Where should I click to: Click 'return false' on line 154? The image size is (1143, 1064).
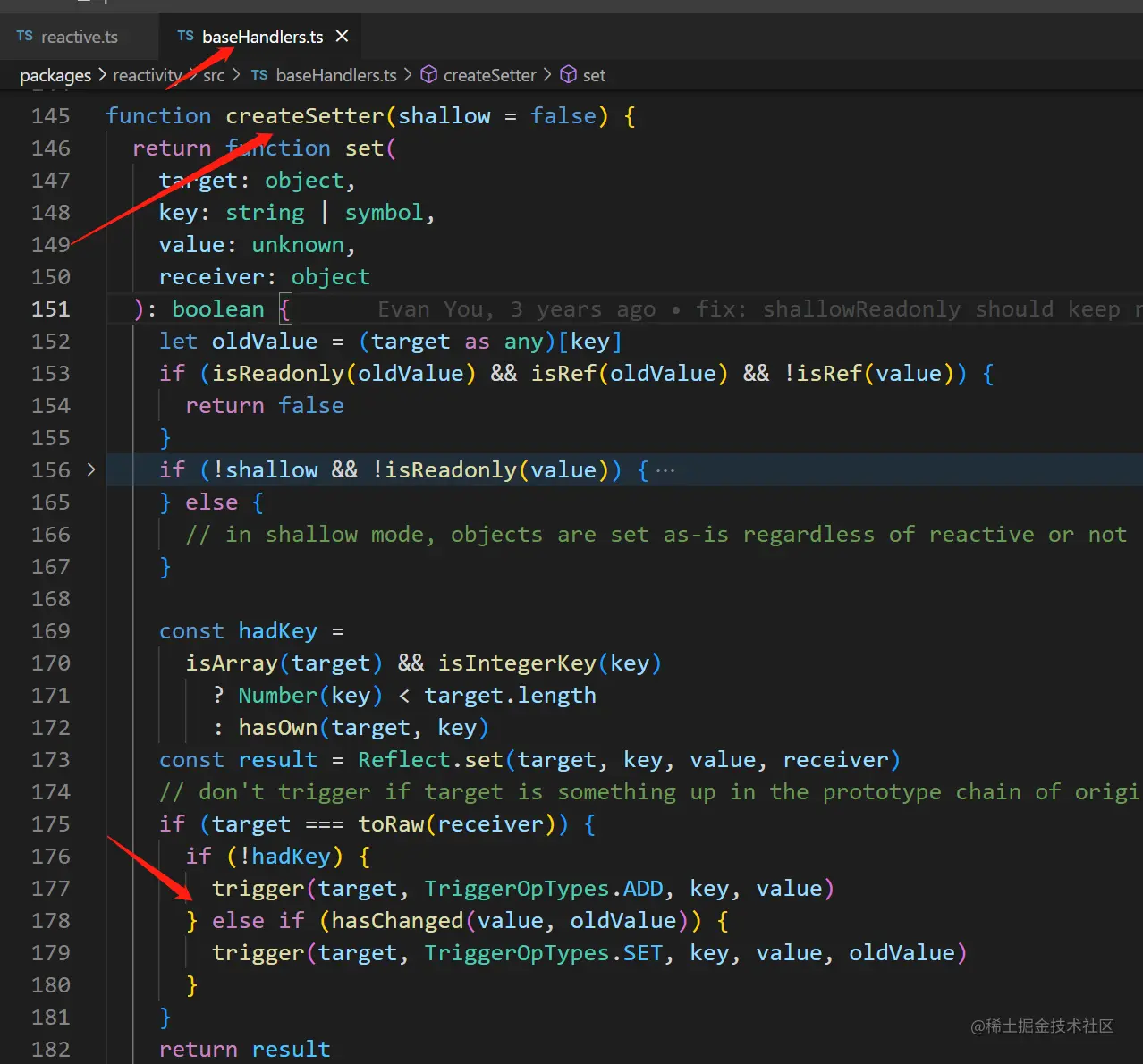click(x=265, y=406)
